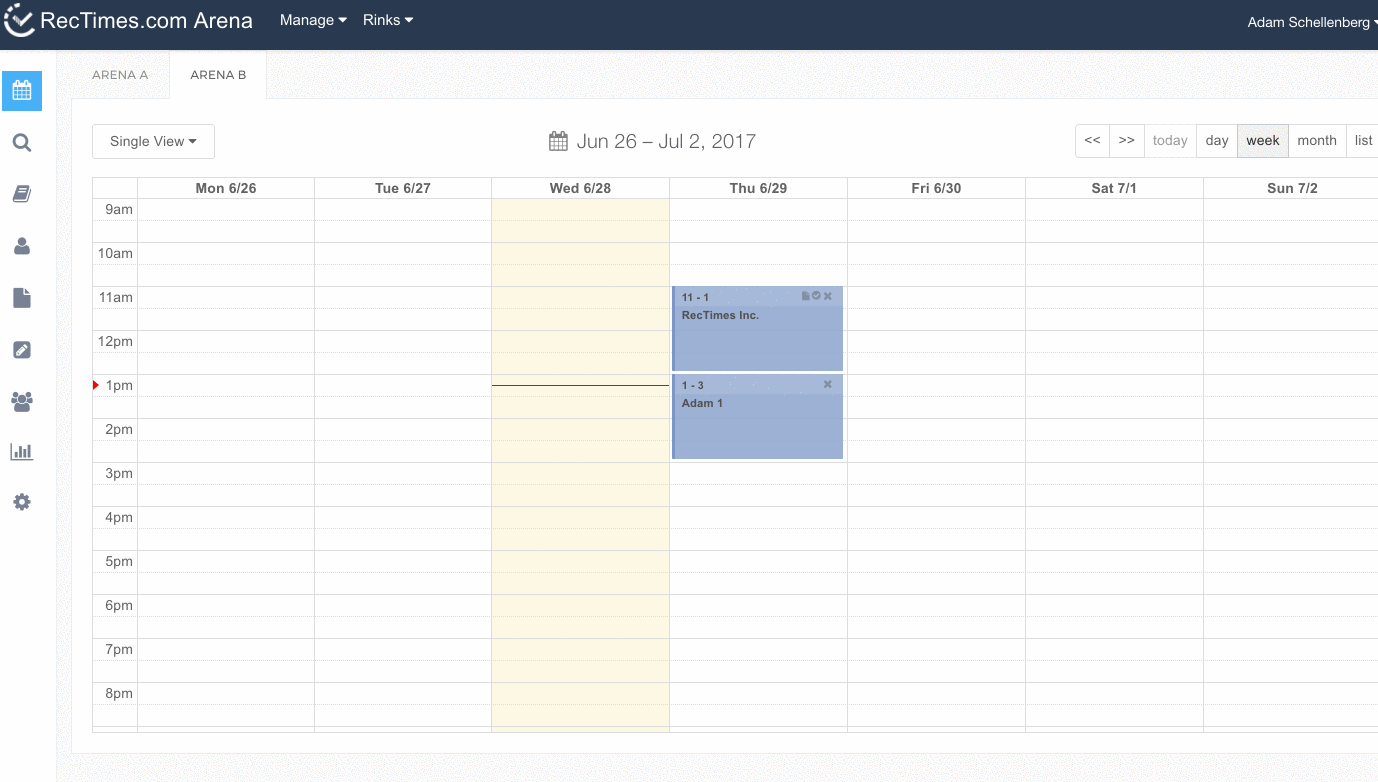Open the Manage dropdown menu
The height and width of the screenshot is (782, 1378).
[313, 20]
